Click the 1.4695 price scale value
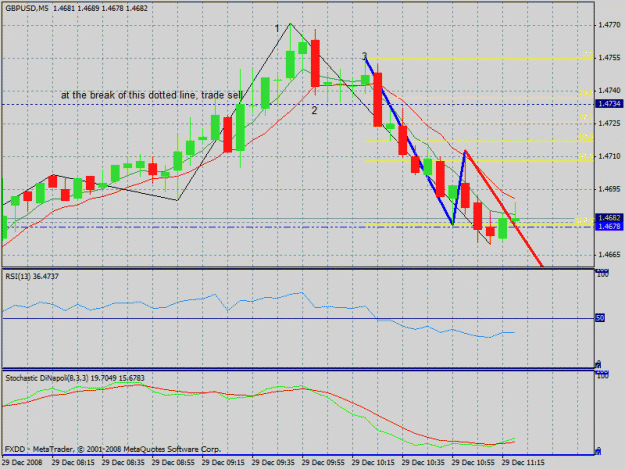Viewport: 625px width, 469px height. [x=609, y=189]
